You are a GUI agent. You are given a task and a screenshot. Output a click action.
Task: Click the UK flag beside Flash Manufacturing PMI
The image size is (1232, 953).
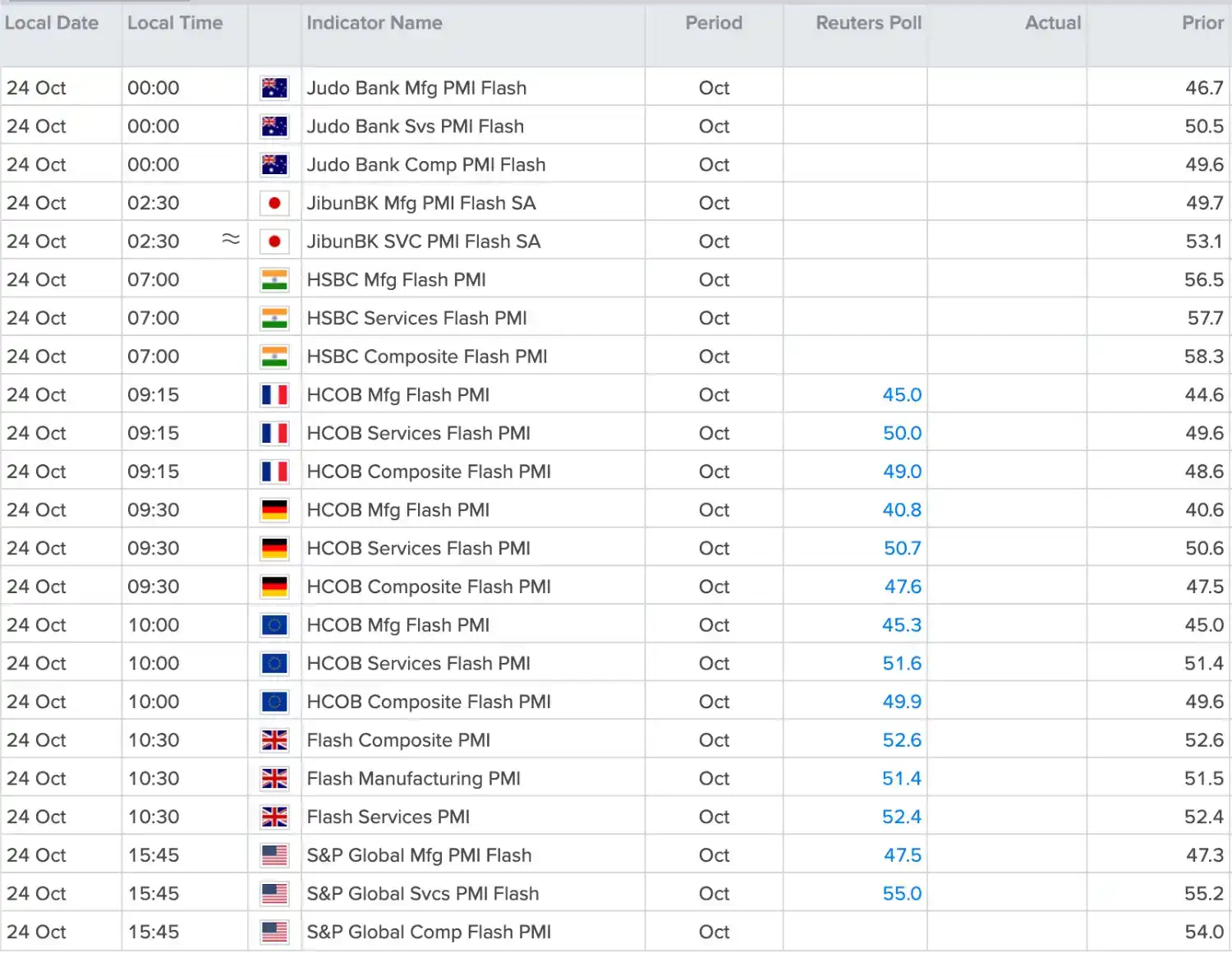tap(274, 779)
